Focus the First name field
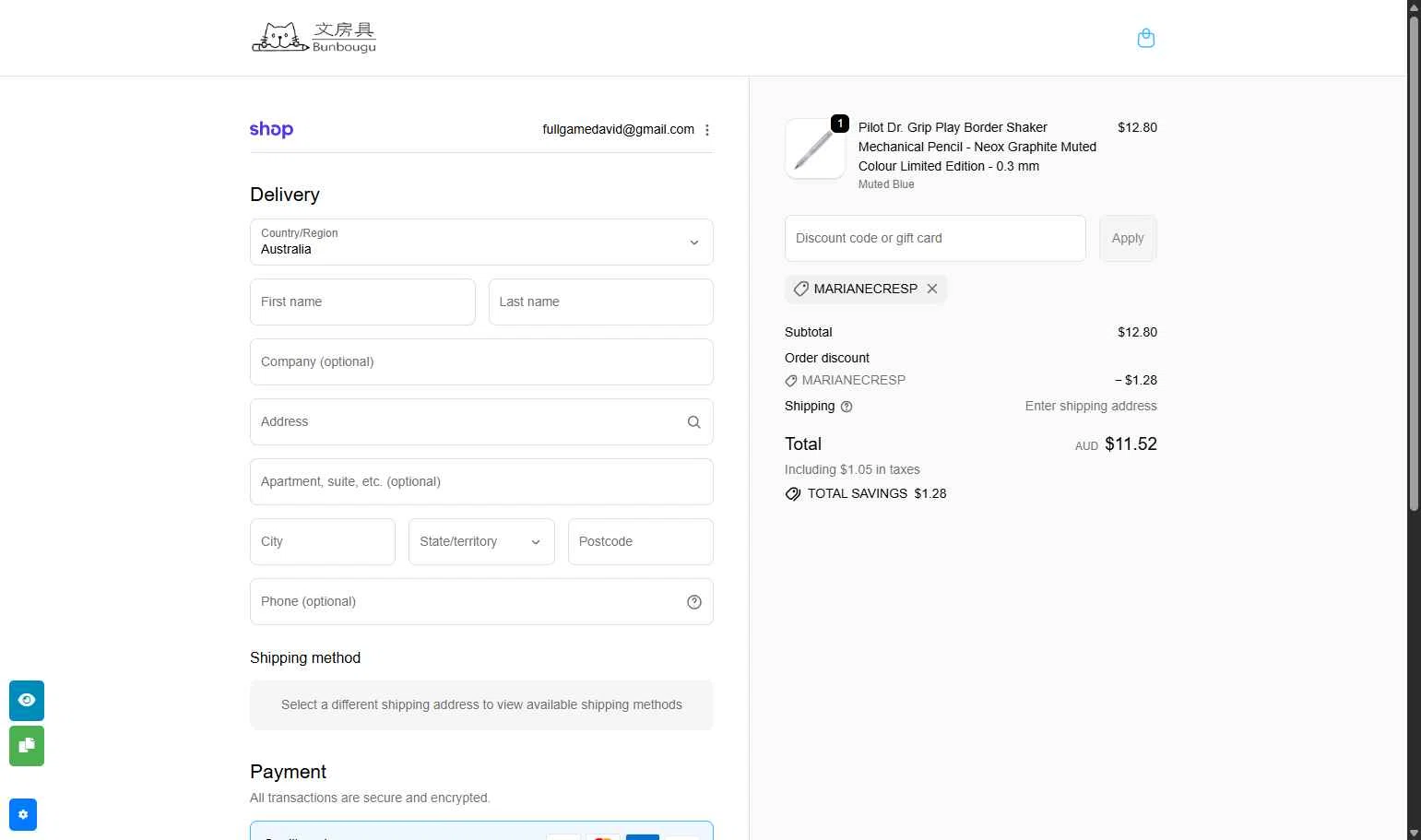Viewport: 1421px width, 840px height. pyautogui.click(x=362, y=302)
